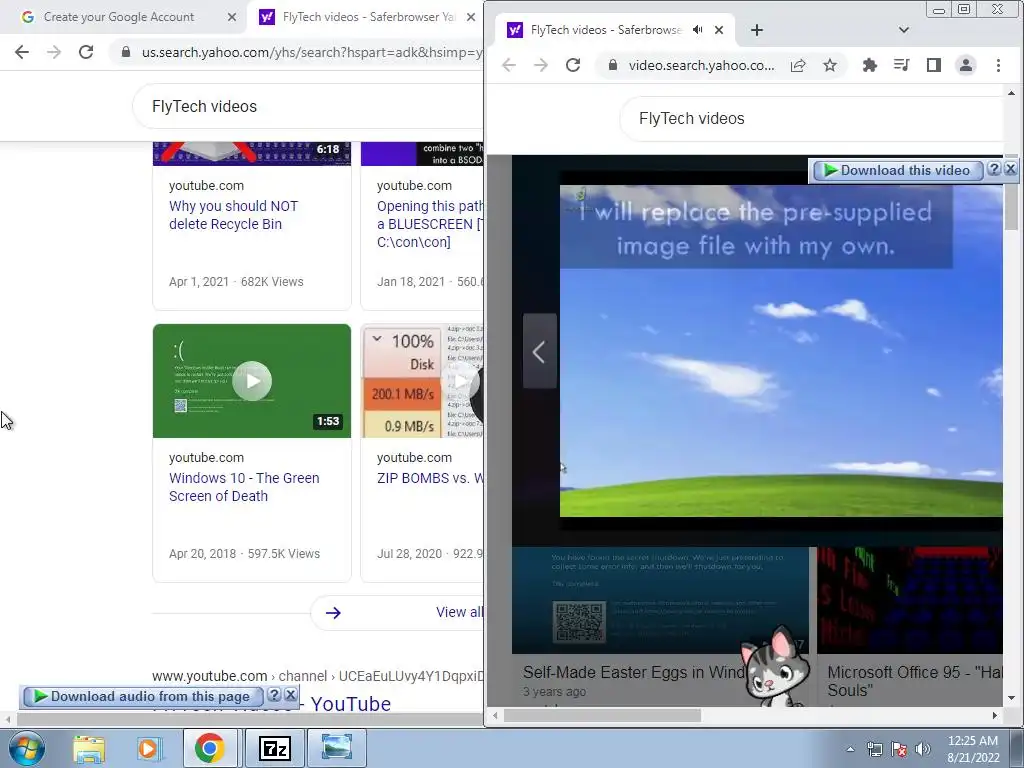Open the Extensions puzzle icon

click(869, 65)
